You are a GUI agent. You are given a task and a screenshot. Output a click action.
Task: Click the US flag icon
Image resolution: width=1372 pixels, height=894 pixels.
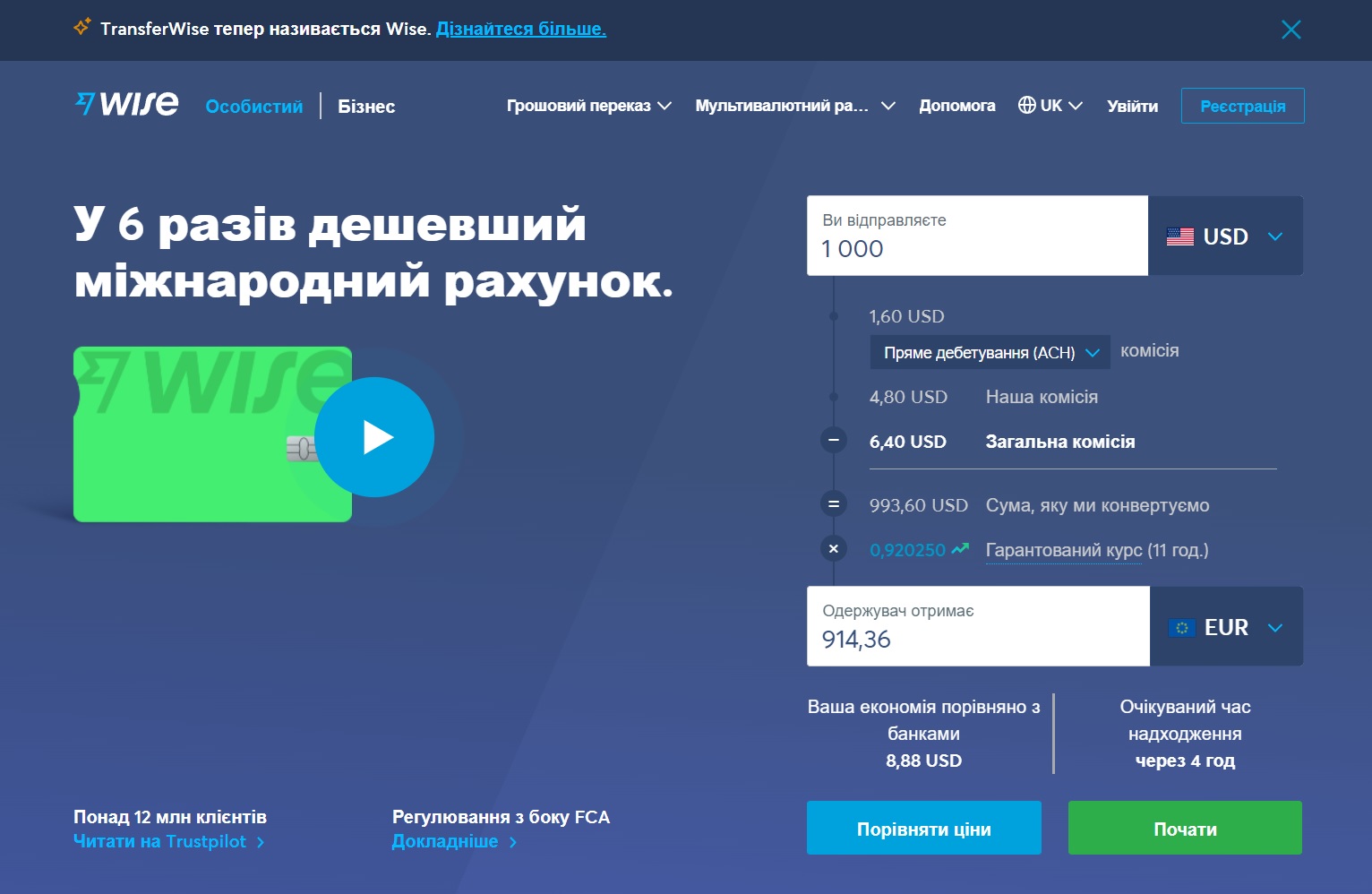[1180, 236]
